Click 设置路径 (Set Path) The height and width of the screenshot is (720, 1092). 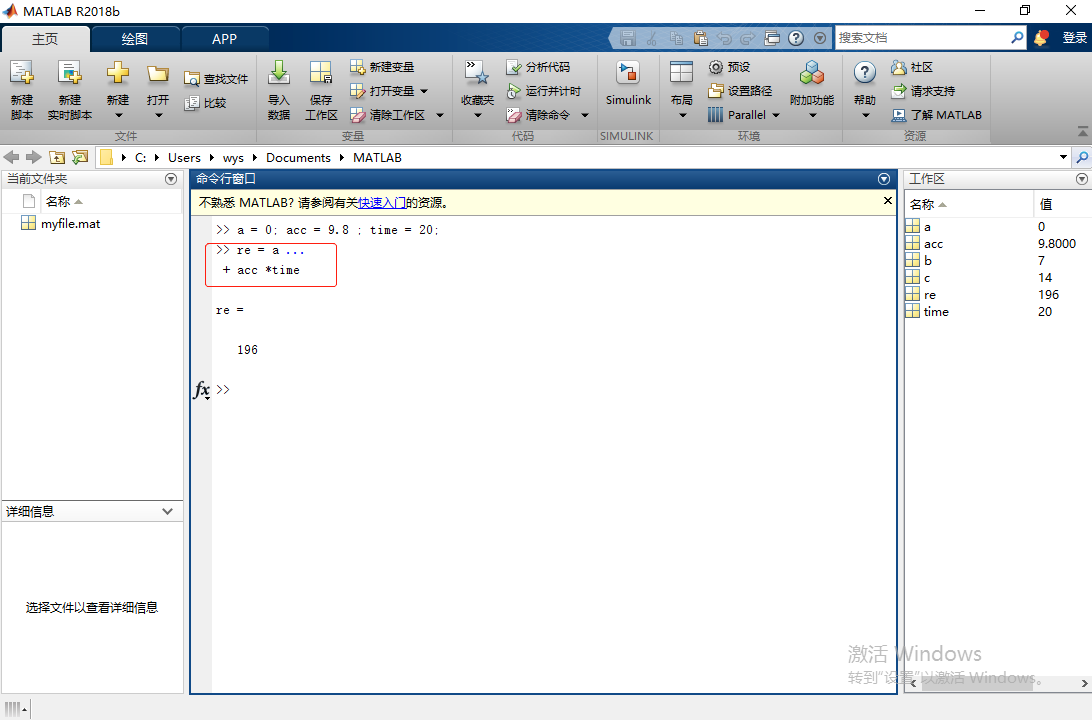tap(740, 91)
